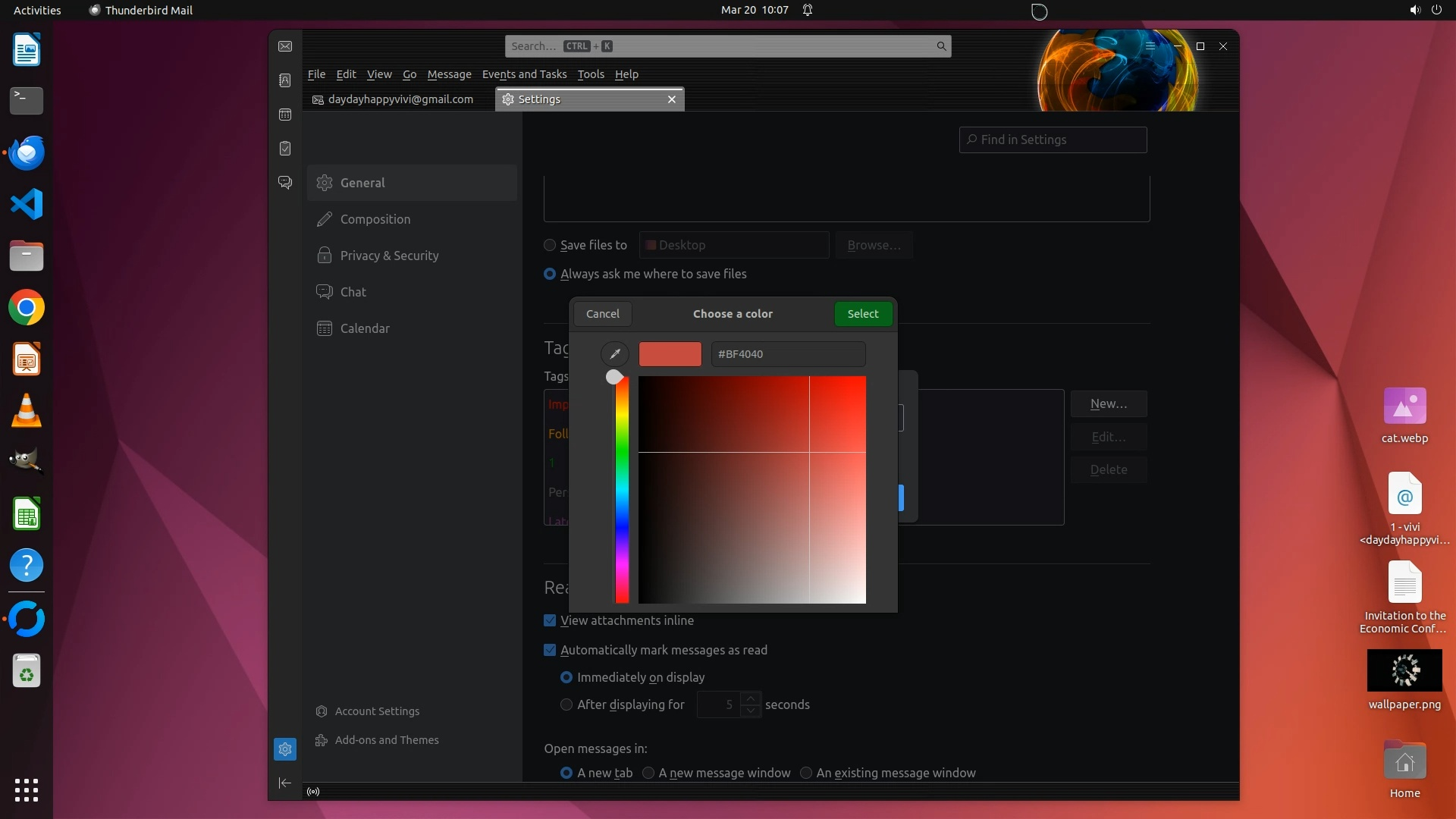
Task: Open the Address Book space icon
Action: 285,80
